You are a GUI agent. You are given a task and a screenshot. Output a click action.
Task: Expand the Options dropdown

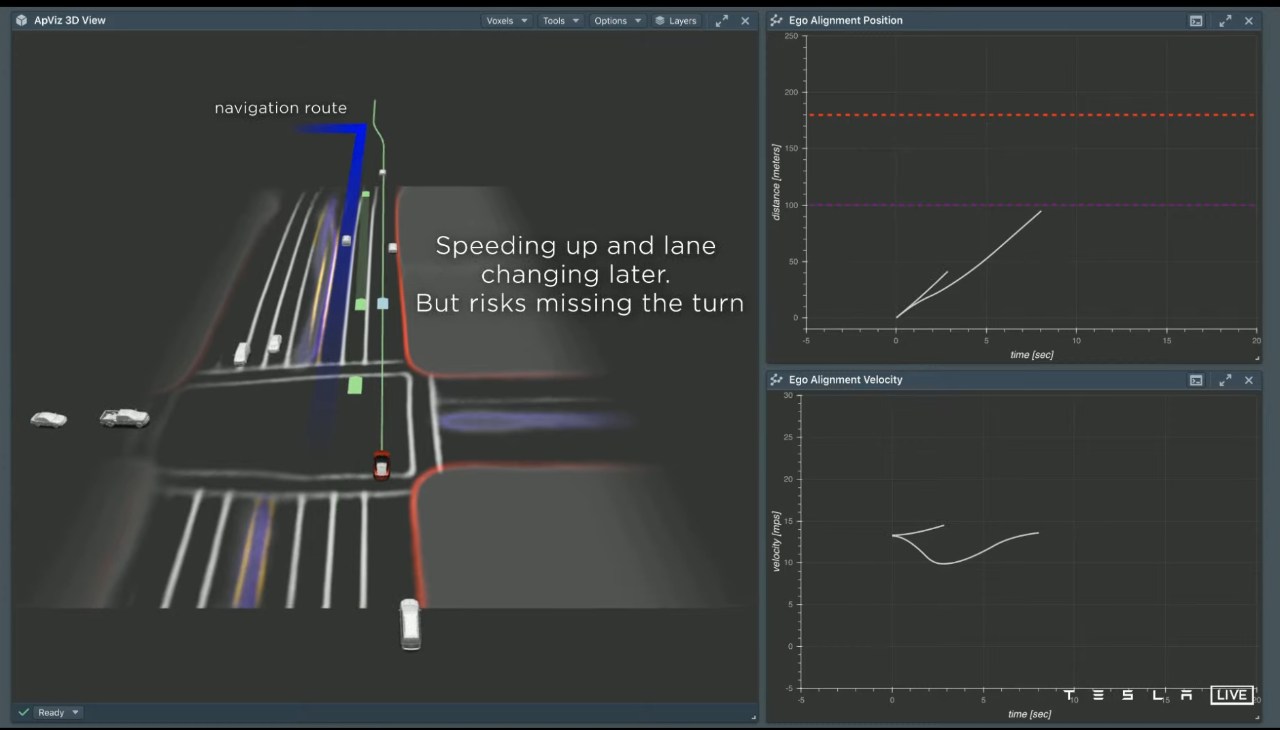pyautogui.click(x=617, y=20)
